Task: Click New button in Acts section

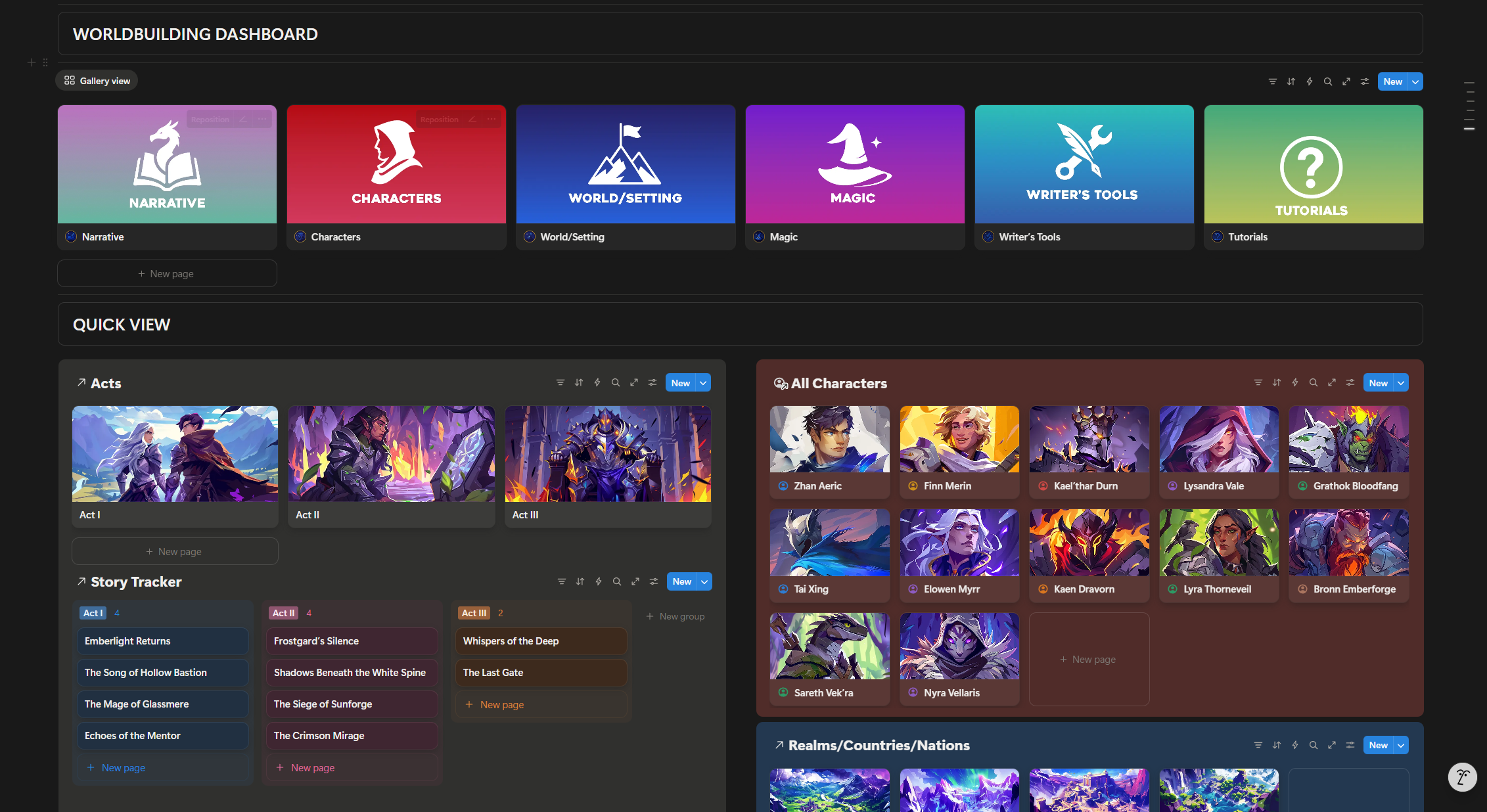Action: click(680, 383)
